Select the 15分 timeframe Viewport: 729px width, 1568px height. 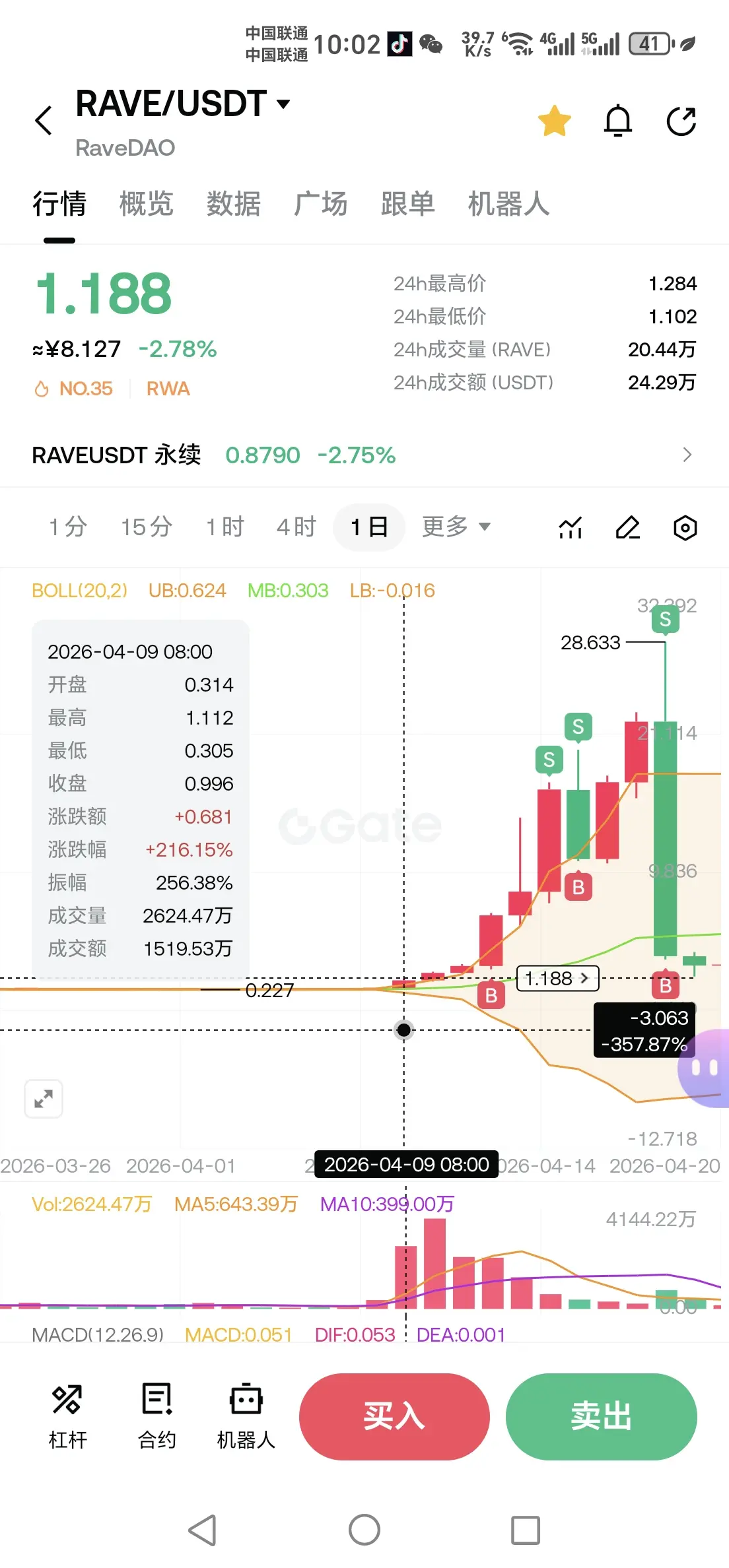coord(146,527)
